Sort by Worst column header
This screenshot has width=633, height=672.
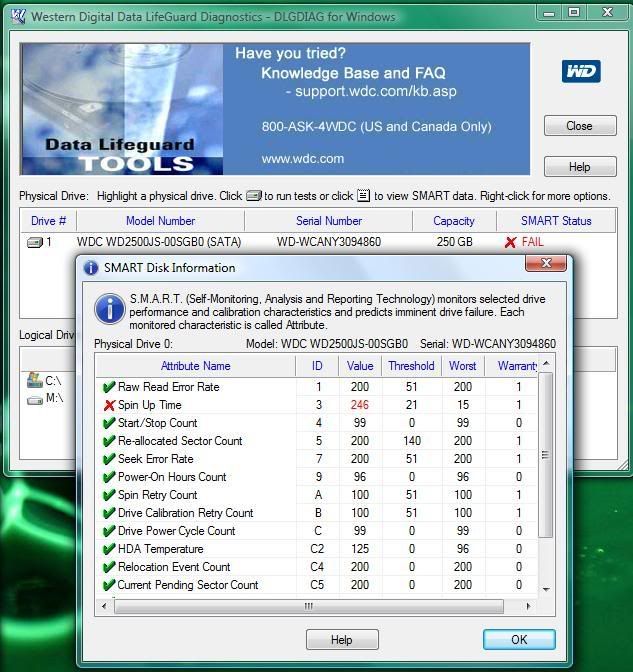coord(463,366)
